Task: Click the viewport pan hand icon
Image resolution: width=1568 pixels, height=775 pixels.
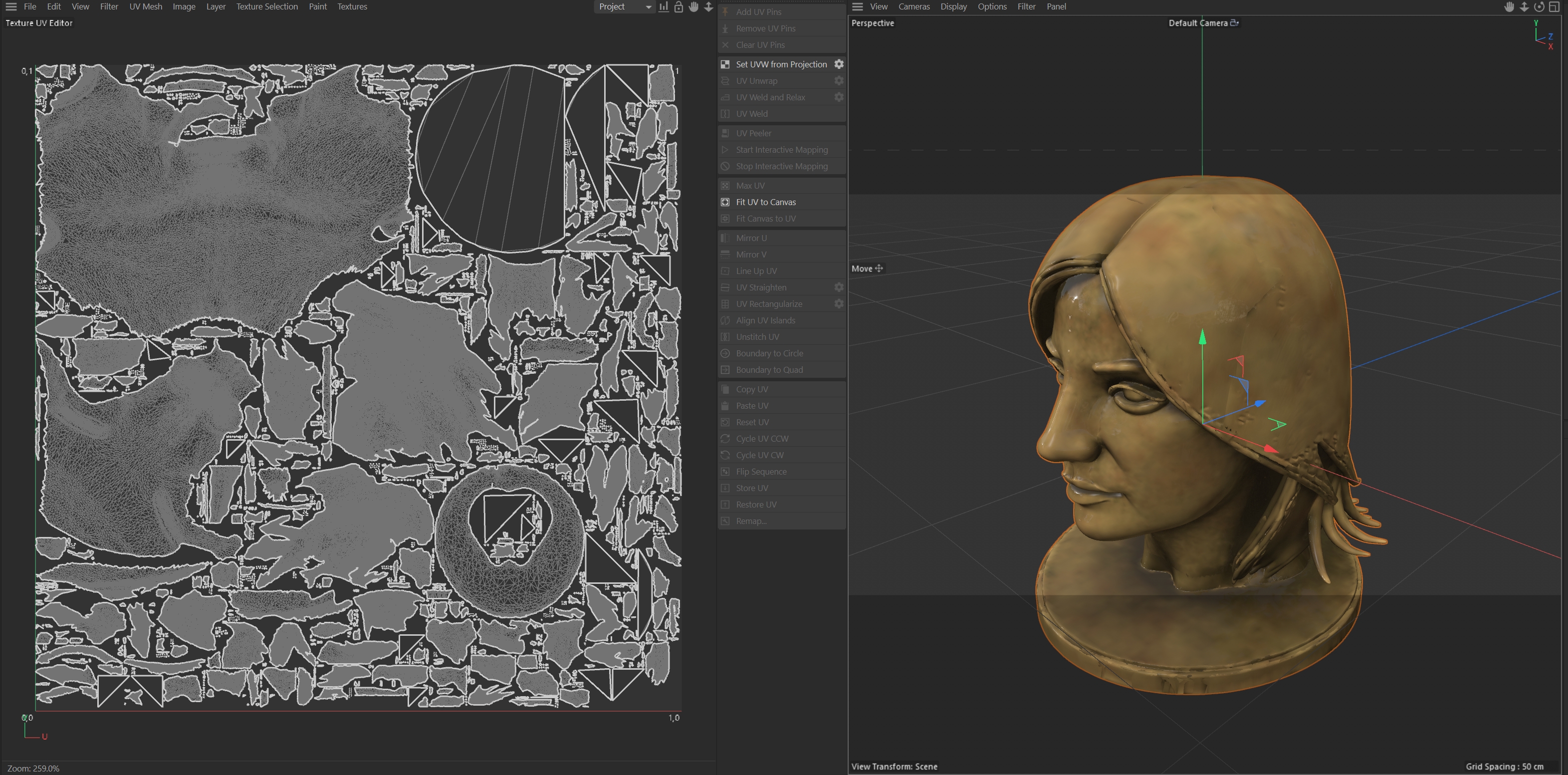Action: (x=1509, y=6)
